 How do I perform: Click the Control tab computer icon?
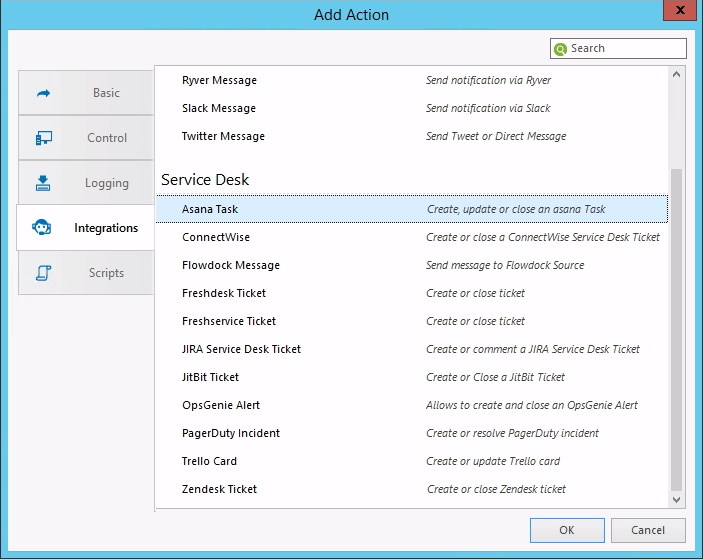pyautogui.click(x=43, y=138)
